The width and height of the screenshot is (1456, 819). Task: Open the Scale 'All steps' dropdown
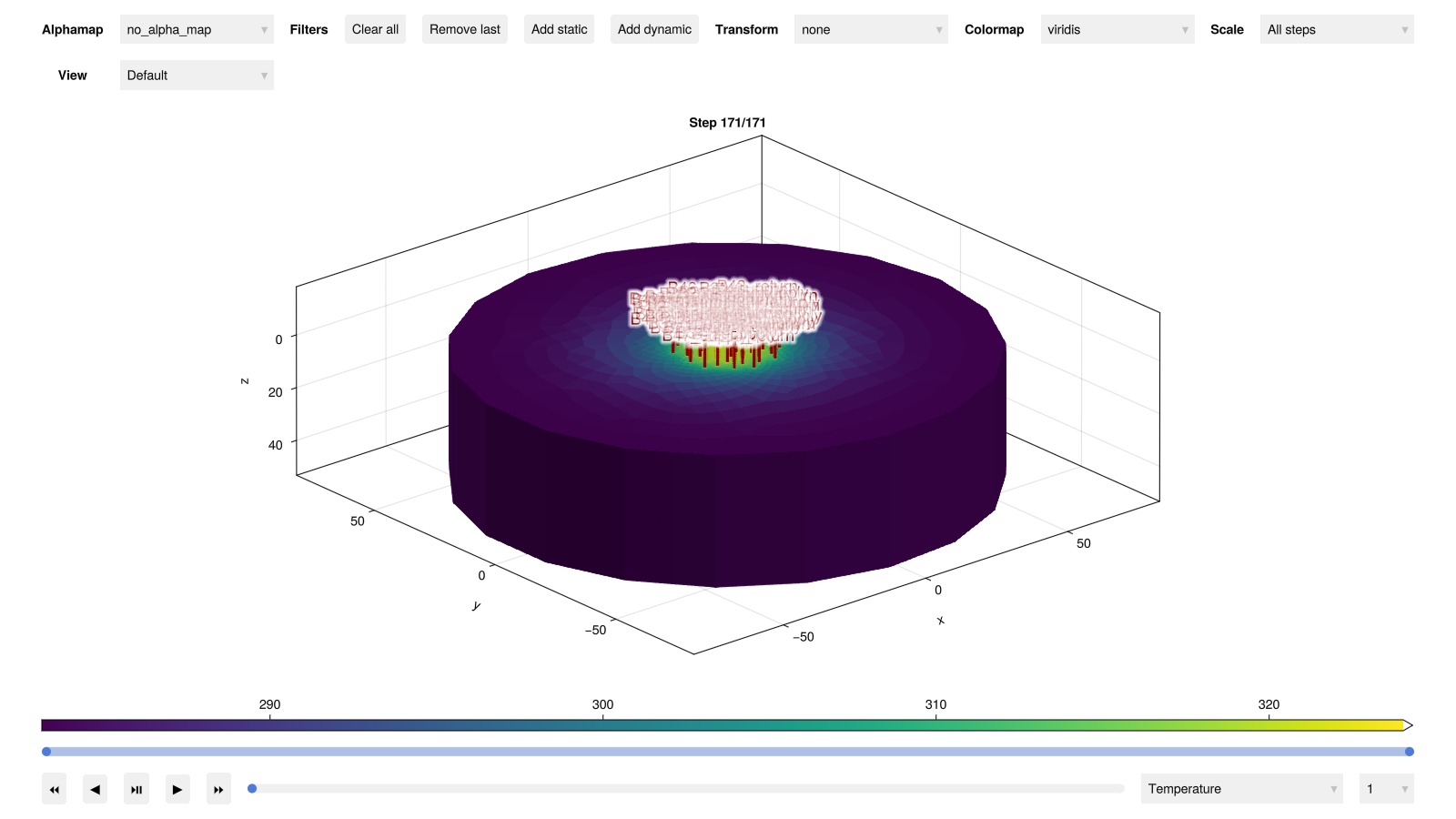pyautogui.click(x=1336, y=30)
